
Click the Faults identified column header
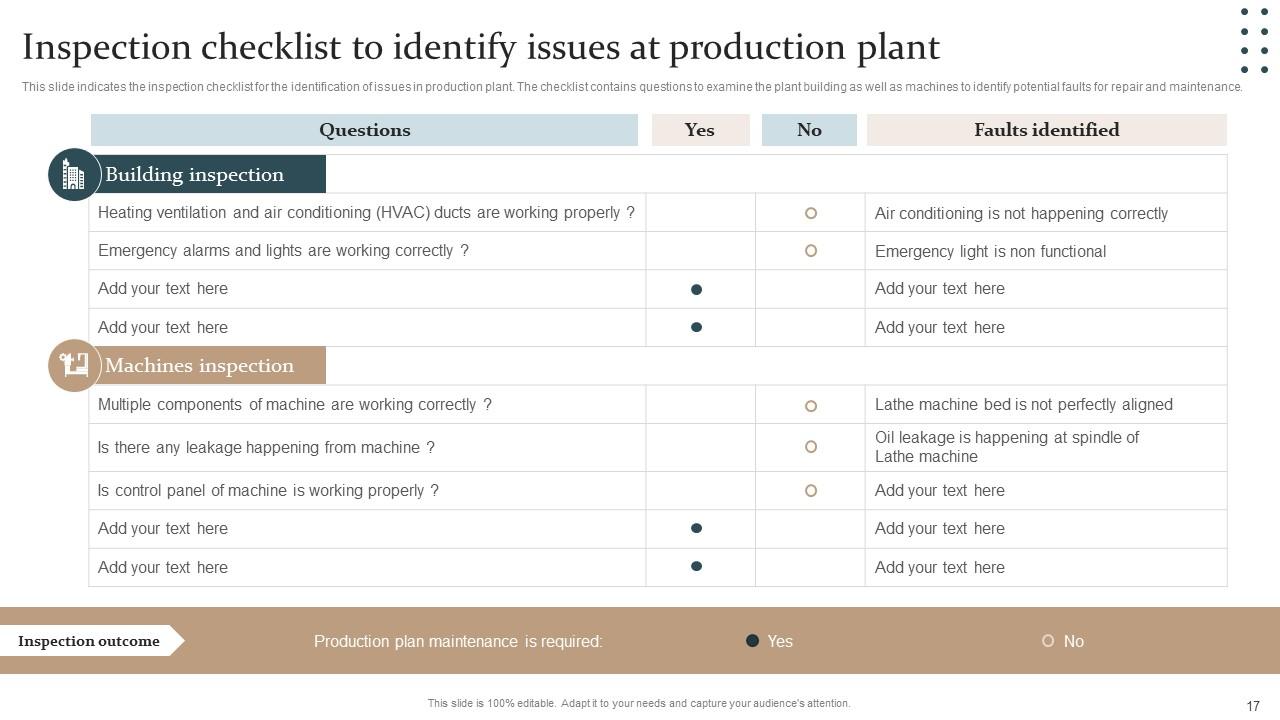coord(1046,130)
